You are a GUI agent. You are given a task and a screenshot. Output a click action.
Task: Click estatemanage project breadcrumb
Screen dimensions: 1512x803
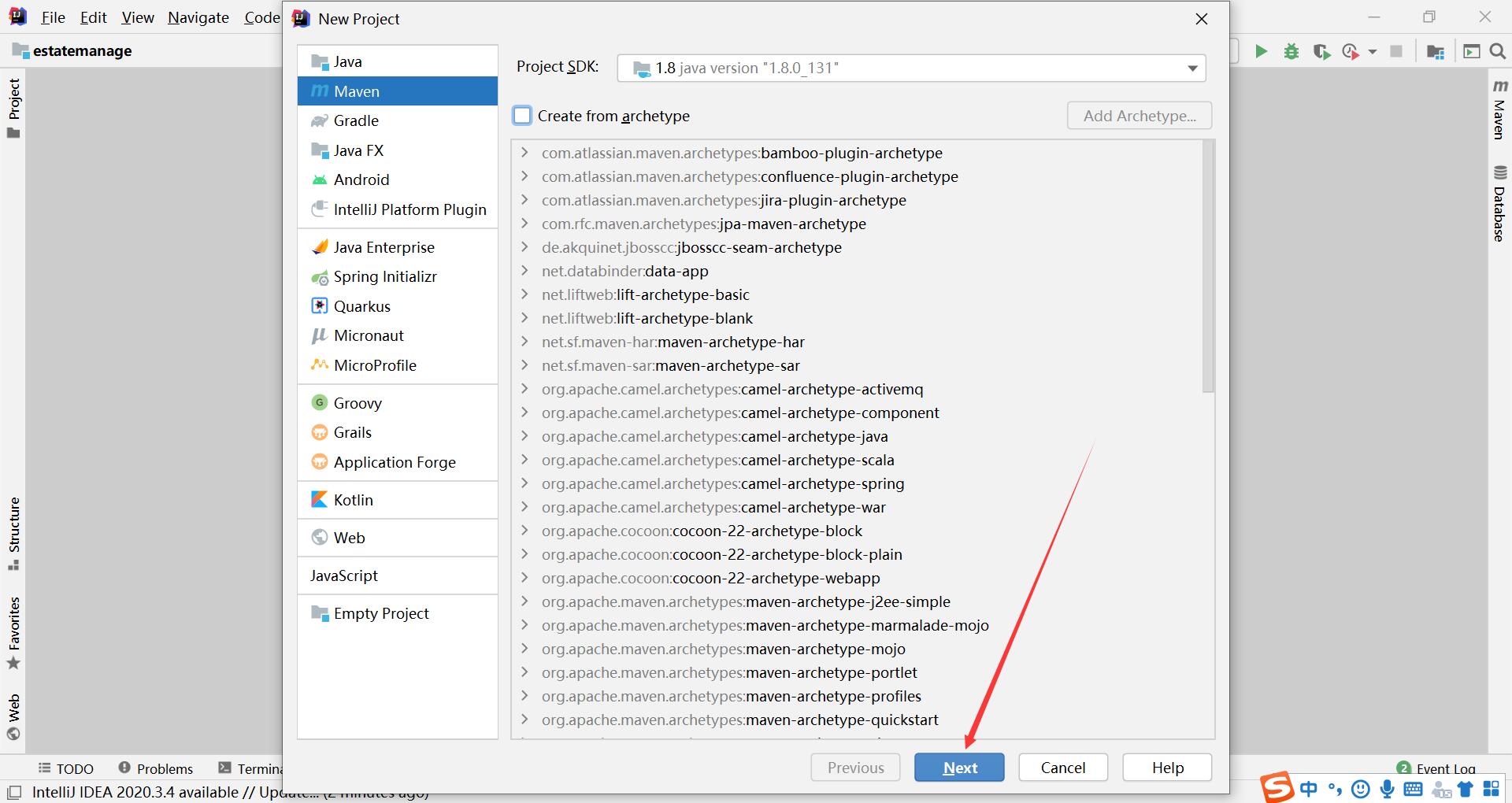tap(72, 51)
